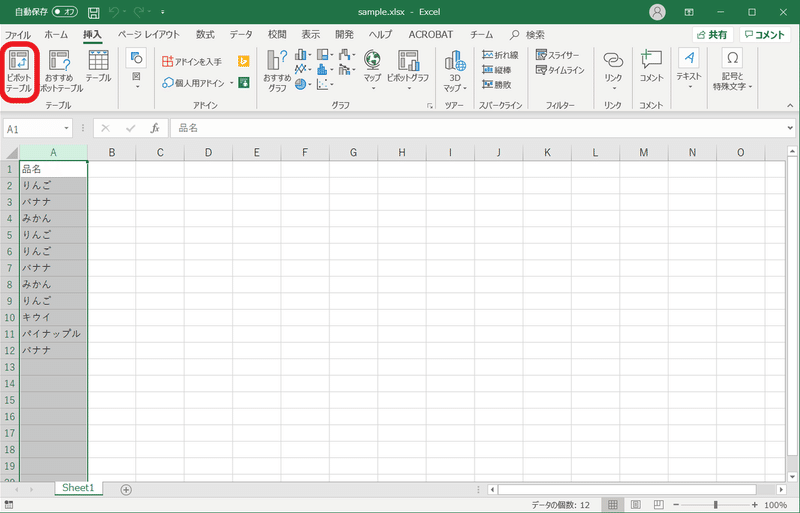
Task: Switch to the データ (Data) tab
Action: click(x=241, y=35)
